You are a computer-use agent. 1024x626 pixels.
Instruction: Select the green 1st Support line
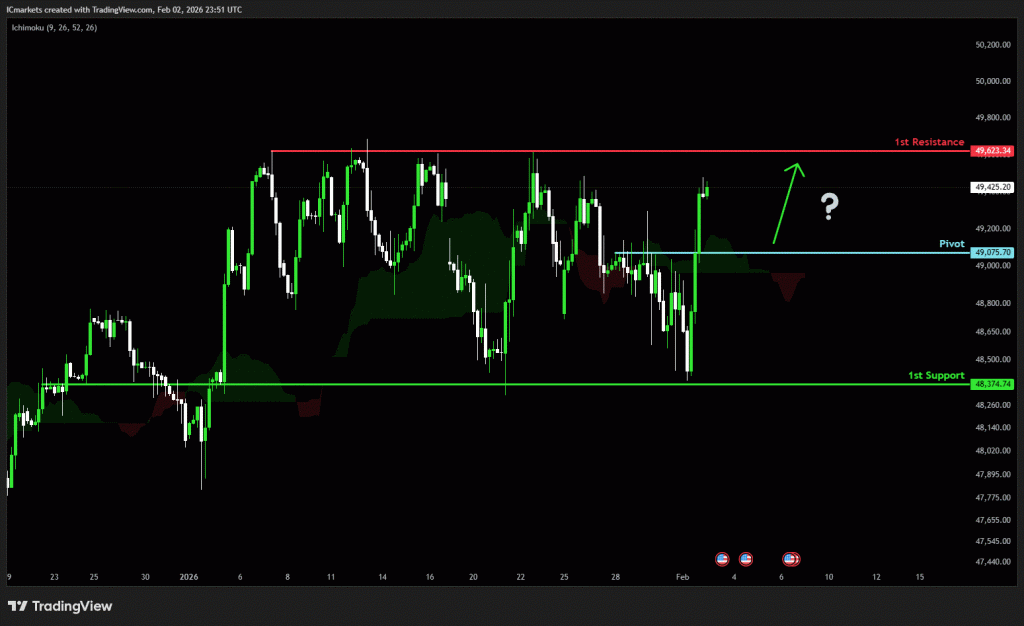[500, 384]
